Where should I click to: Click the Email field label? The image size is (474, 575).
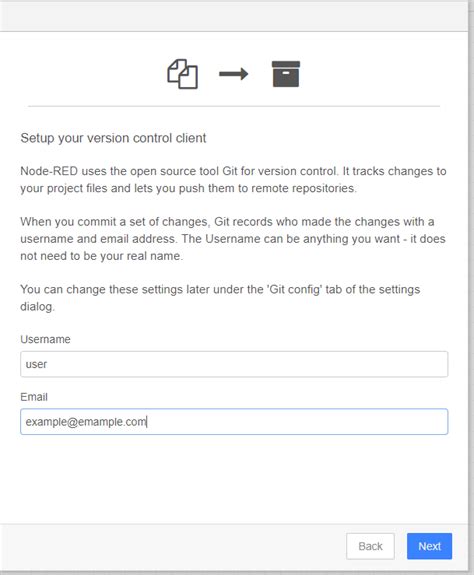coord(34,397)
